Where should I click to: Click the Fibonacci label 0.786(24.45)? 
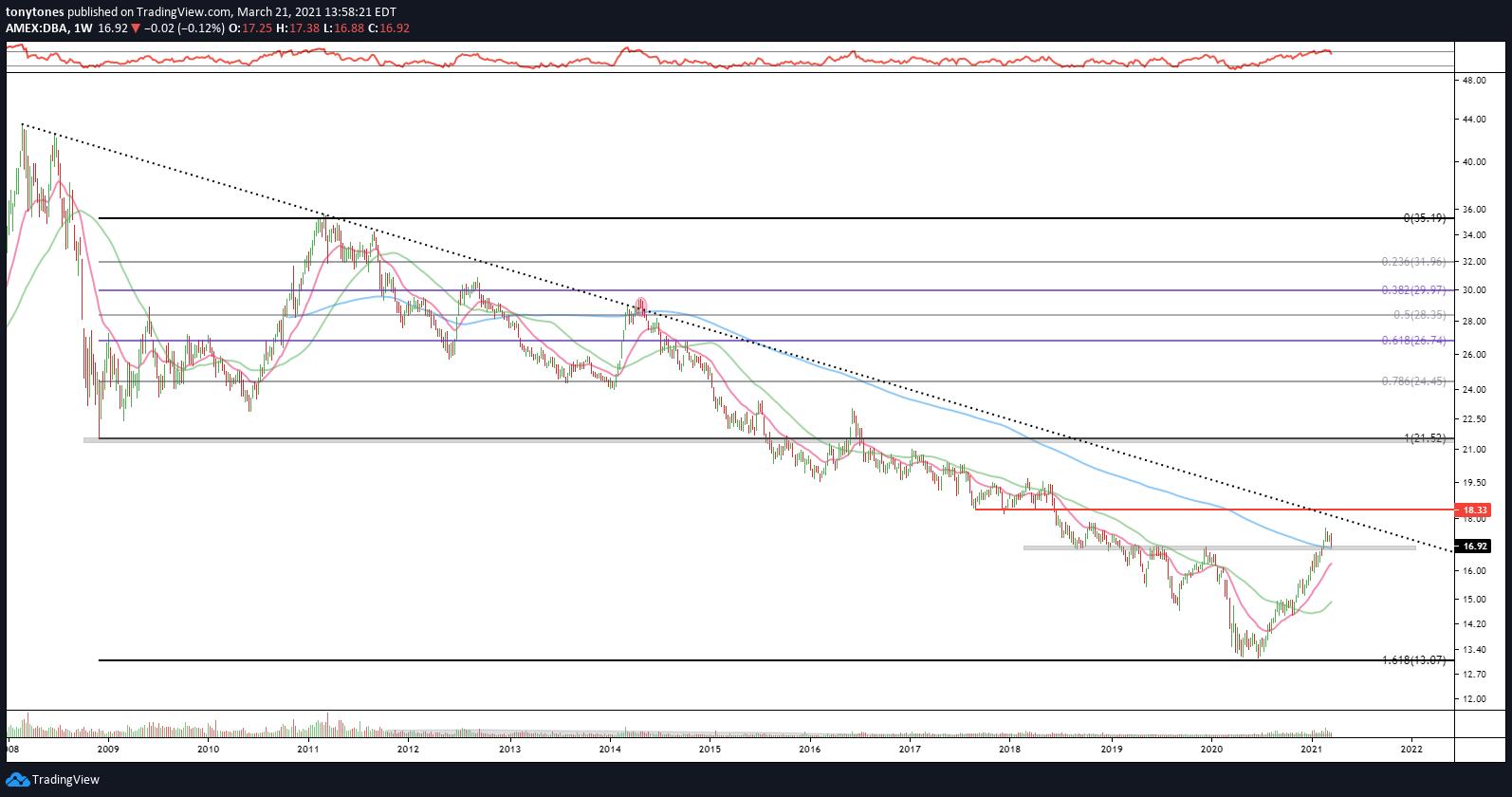[1413, 381]
